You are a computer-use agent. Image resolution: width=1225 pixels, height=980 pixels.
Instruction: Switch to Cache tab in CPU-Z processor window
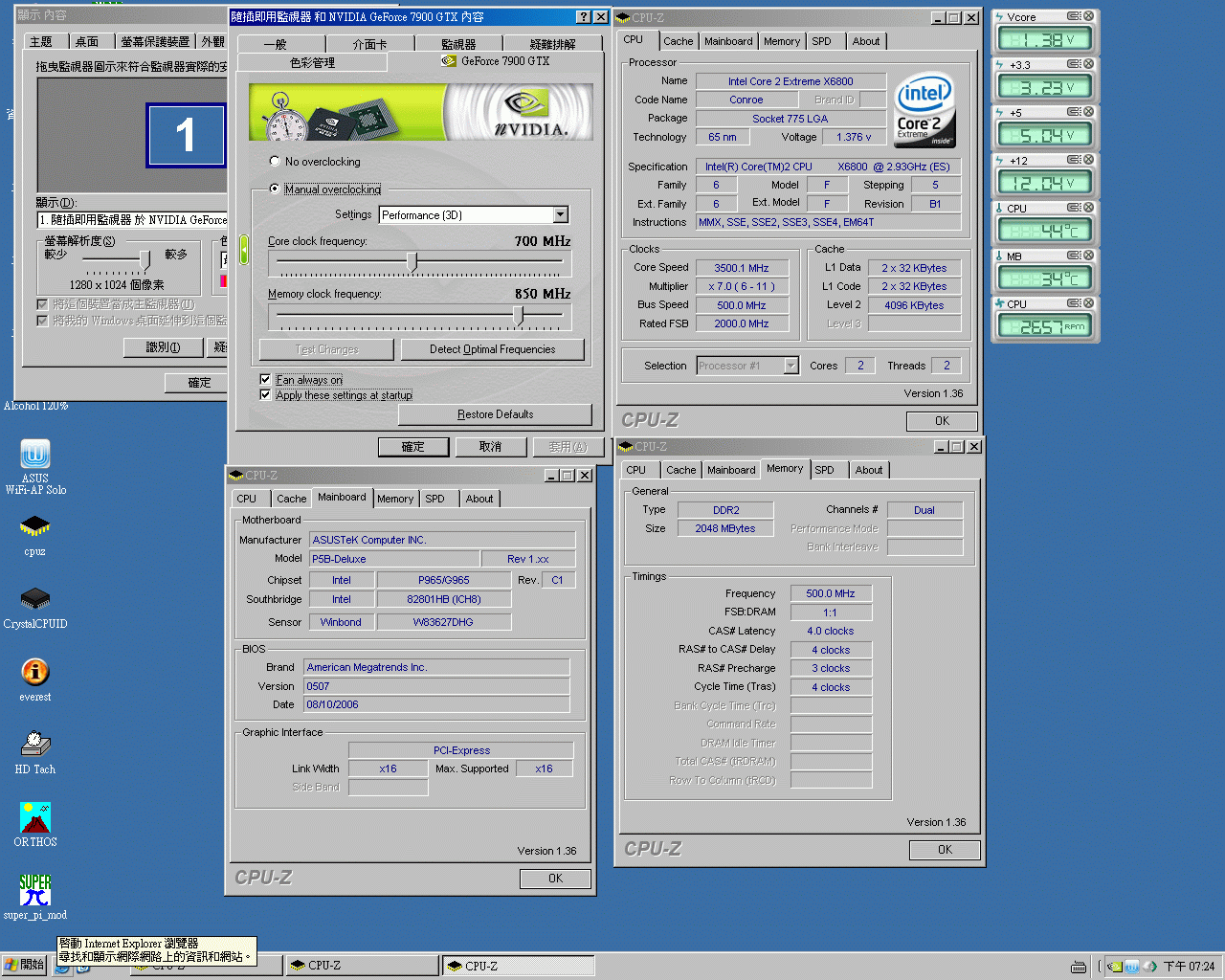678,41
